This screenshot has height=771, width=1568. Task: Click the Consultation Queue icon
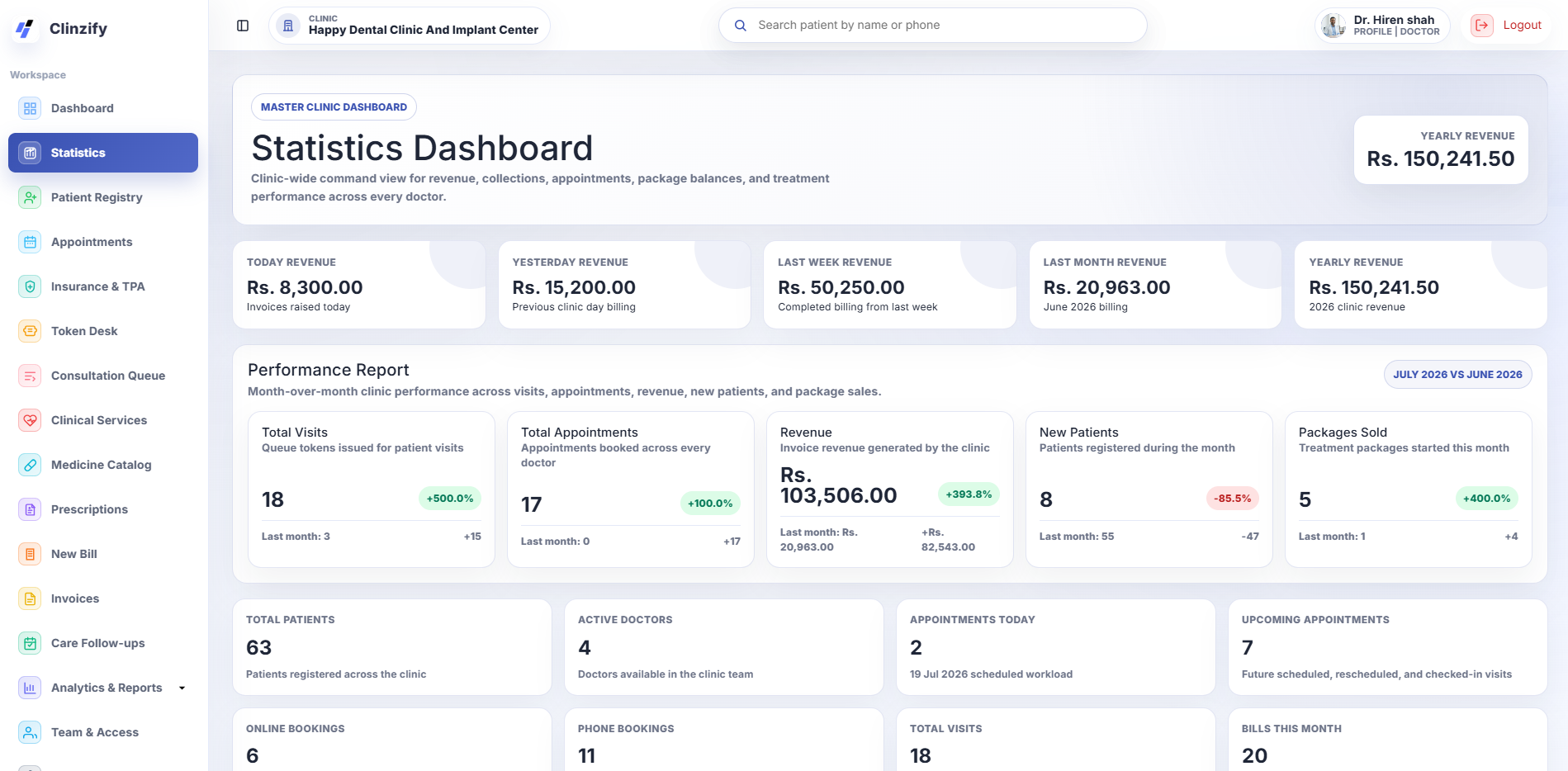[x=30, y=376]
